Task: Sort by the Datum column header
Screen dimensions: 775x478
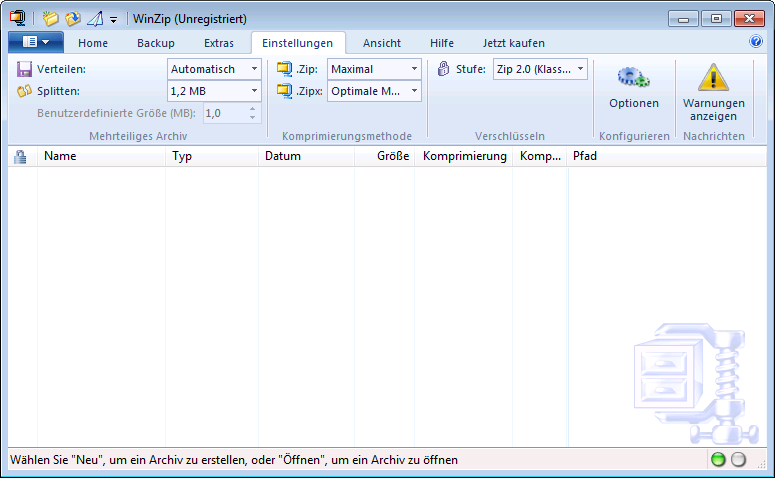Action: (306, 156)
